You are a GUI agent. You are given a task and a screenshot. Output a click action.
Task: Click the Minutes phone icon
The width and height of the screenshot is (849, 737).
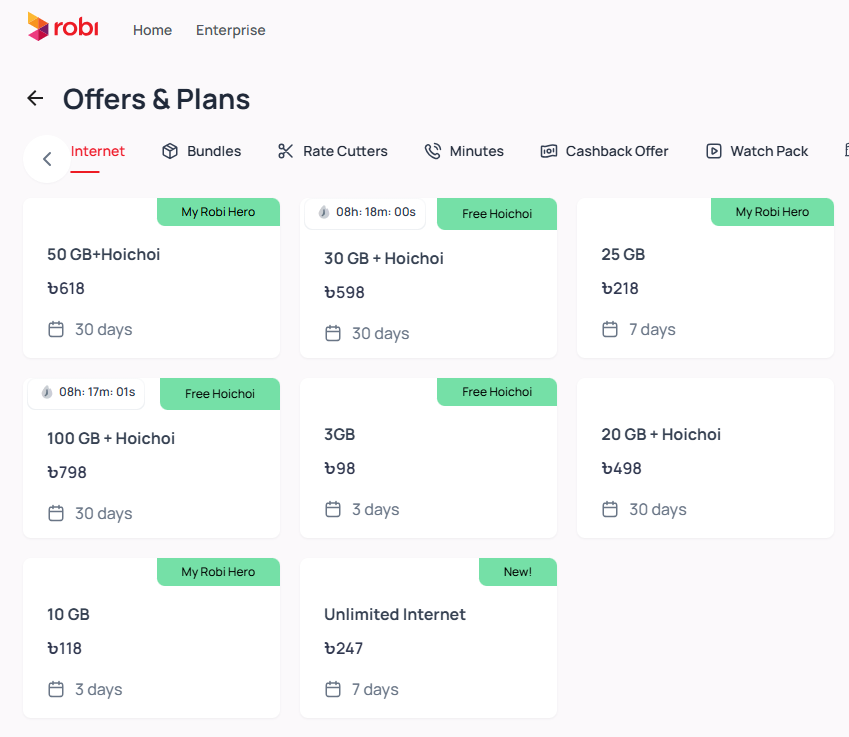point(433,151)
